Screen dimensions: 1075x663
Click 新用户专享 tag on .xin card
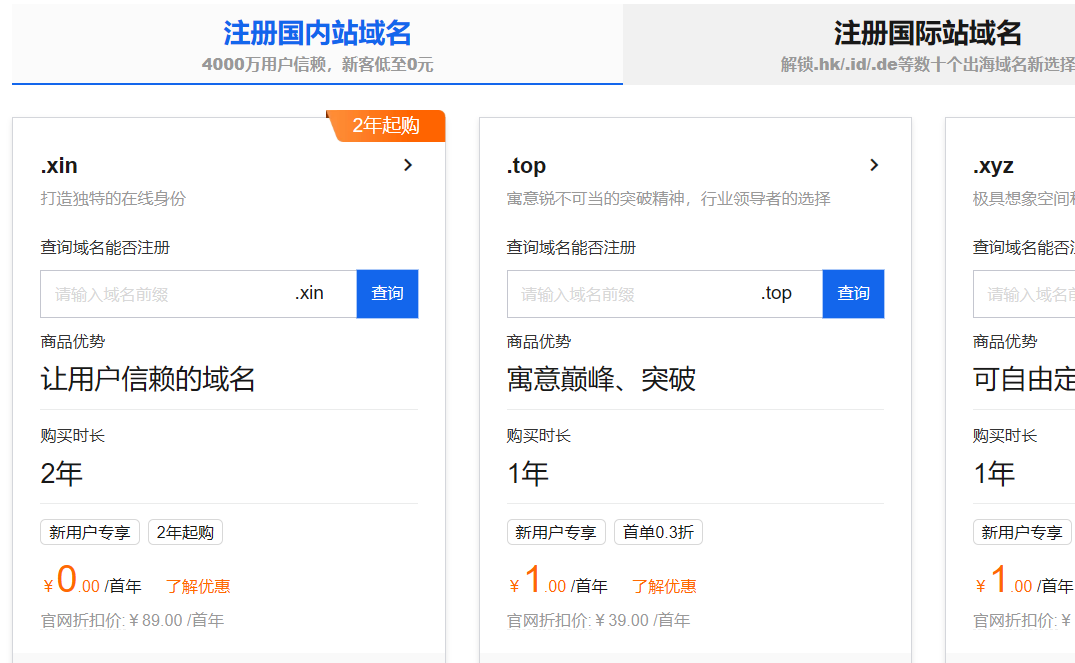90,532
